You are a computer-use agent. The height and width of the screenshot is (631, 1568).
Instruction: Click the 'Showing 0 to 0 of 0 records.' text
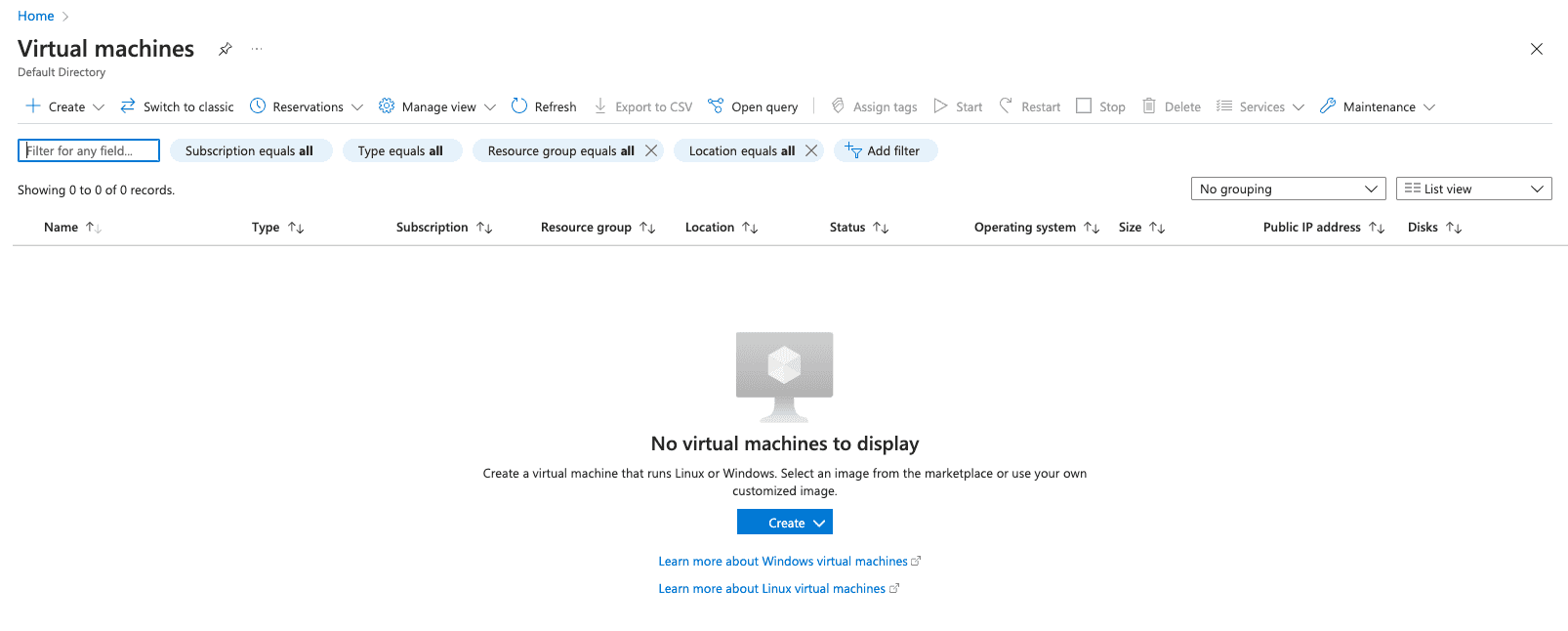point(96,189)
